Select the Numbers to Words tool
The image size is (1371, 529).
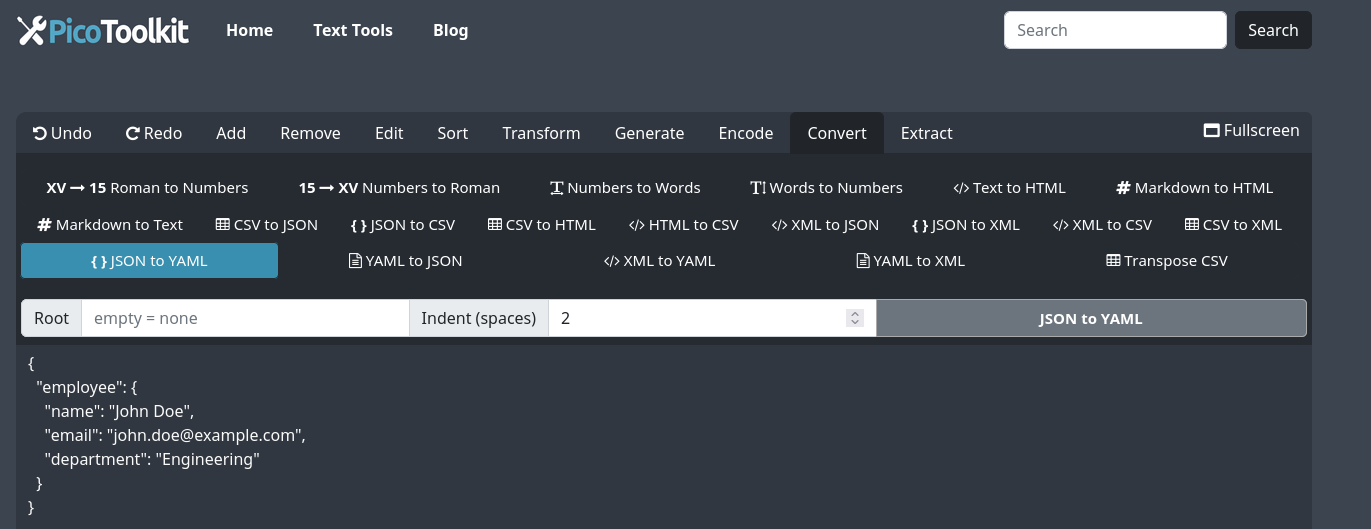(x=624, y=188)
